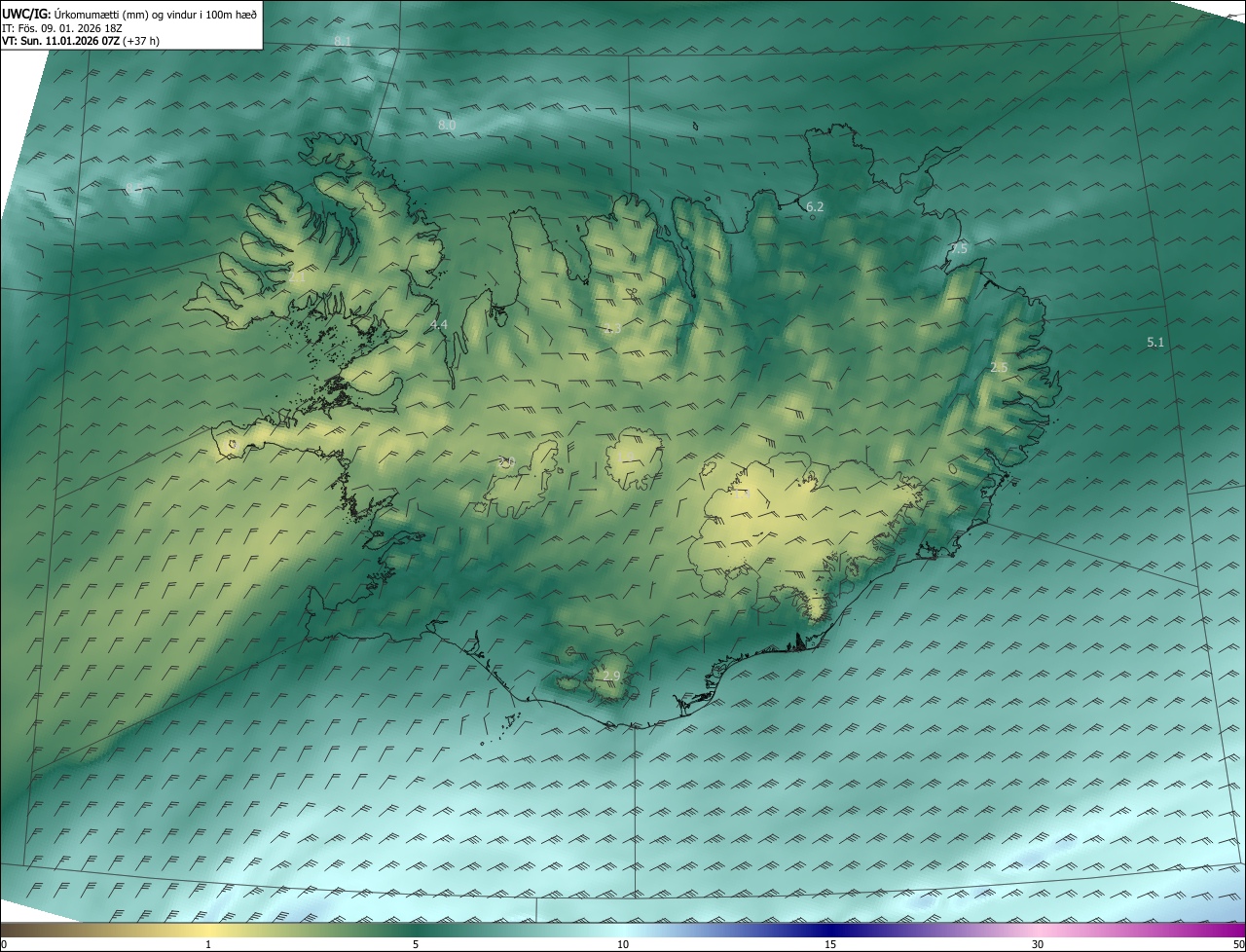Select the 5.1 value label over the eastern sea
This screenshot has width=1246, height=952.
[1155, 342]
